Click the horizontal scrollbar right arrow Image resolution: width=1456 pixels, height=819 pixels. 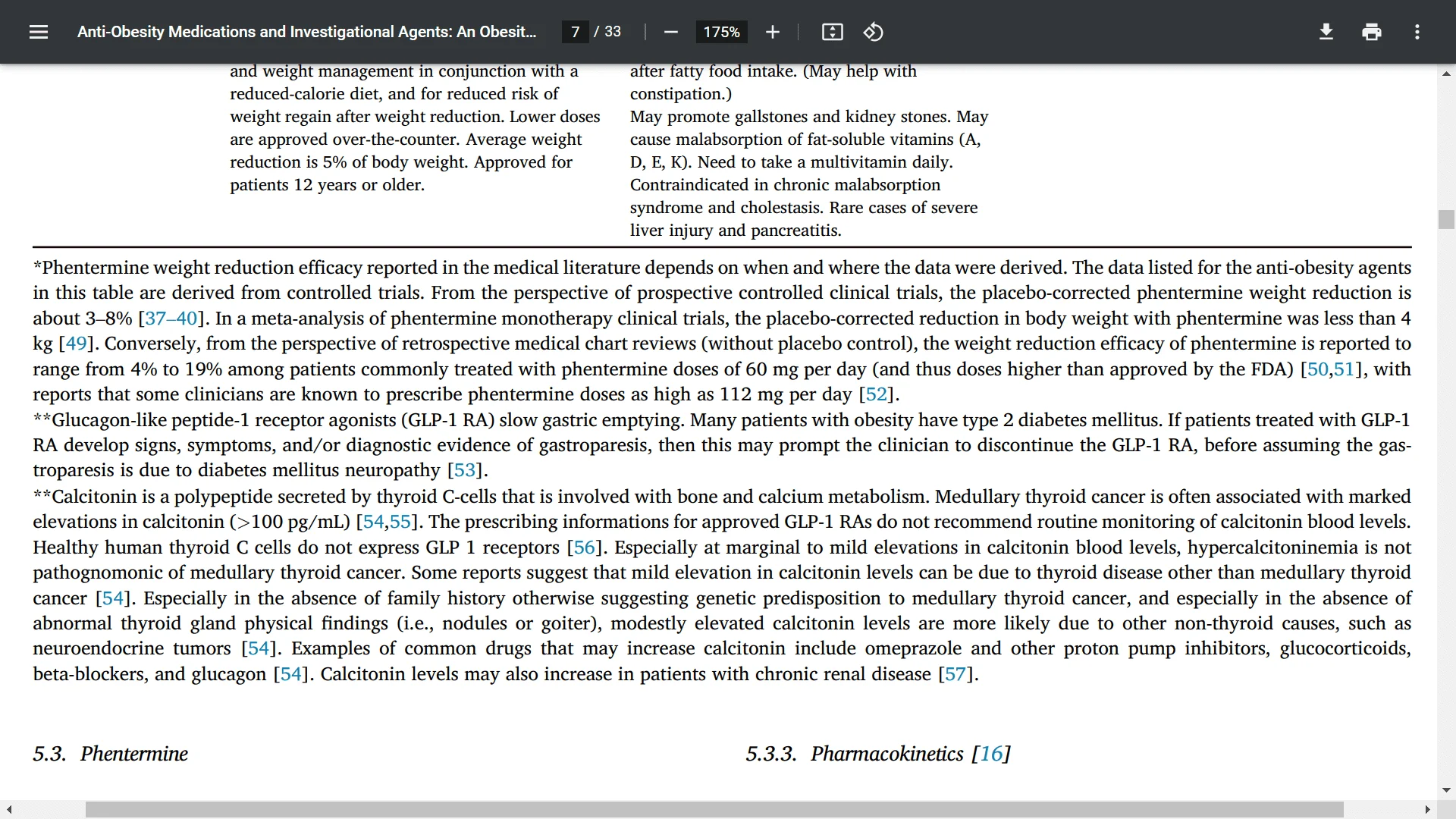coord(1427,810)
